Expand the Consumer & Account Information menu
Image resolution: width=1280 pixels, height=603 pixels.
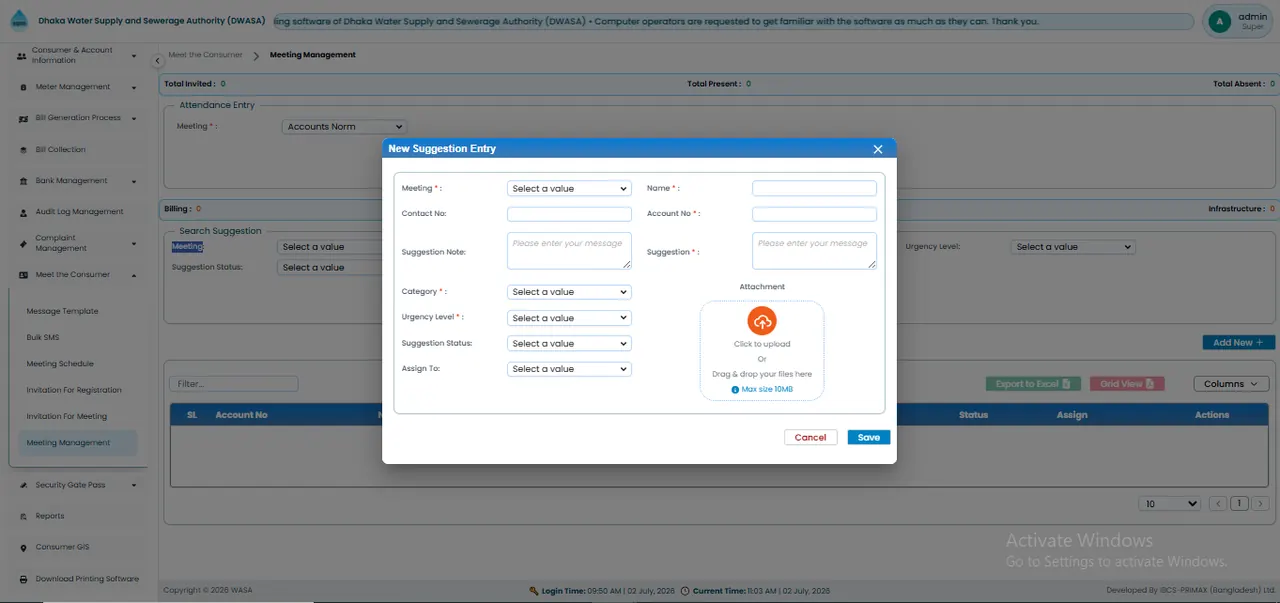134,56
